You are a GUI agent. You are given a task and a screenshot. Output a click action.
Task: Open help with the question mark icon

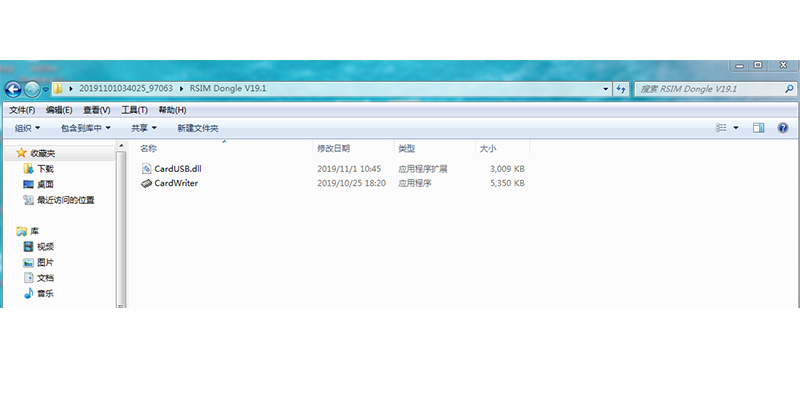click(783, 128)
